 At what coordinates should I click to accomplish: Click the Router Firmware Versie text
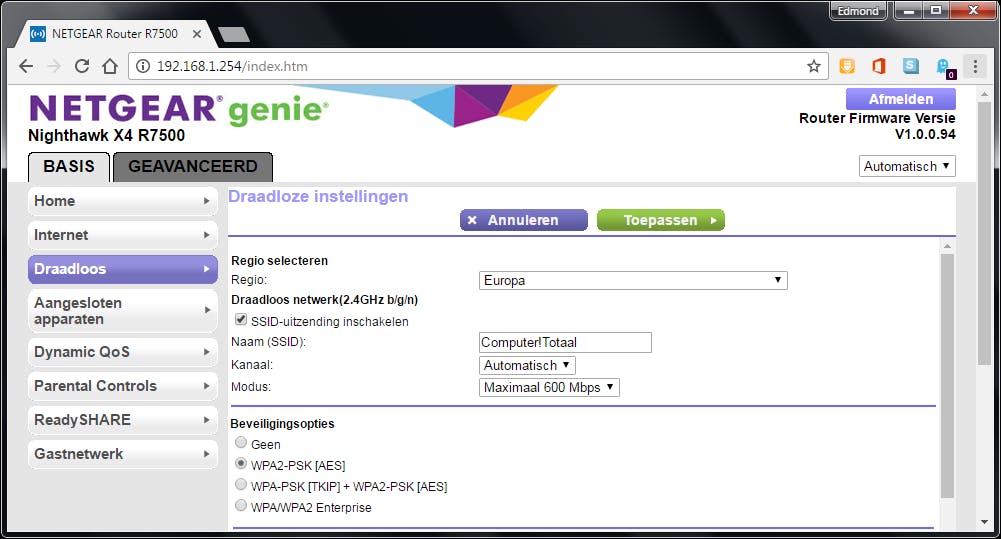[877, 118]
